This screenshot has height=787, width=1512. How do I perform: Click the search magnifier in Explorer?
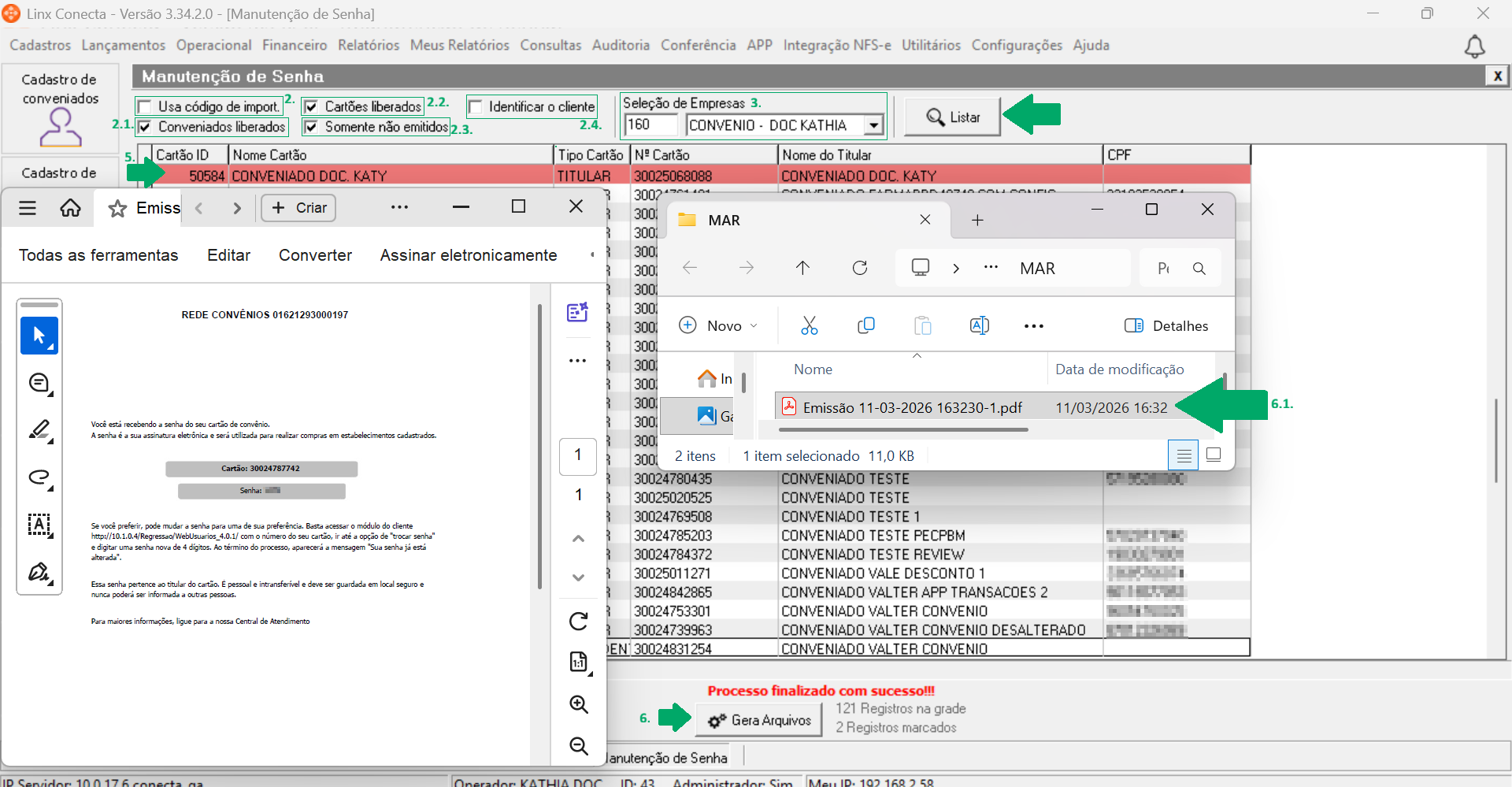(x=1199, y=269)
